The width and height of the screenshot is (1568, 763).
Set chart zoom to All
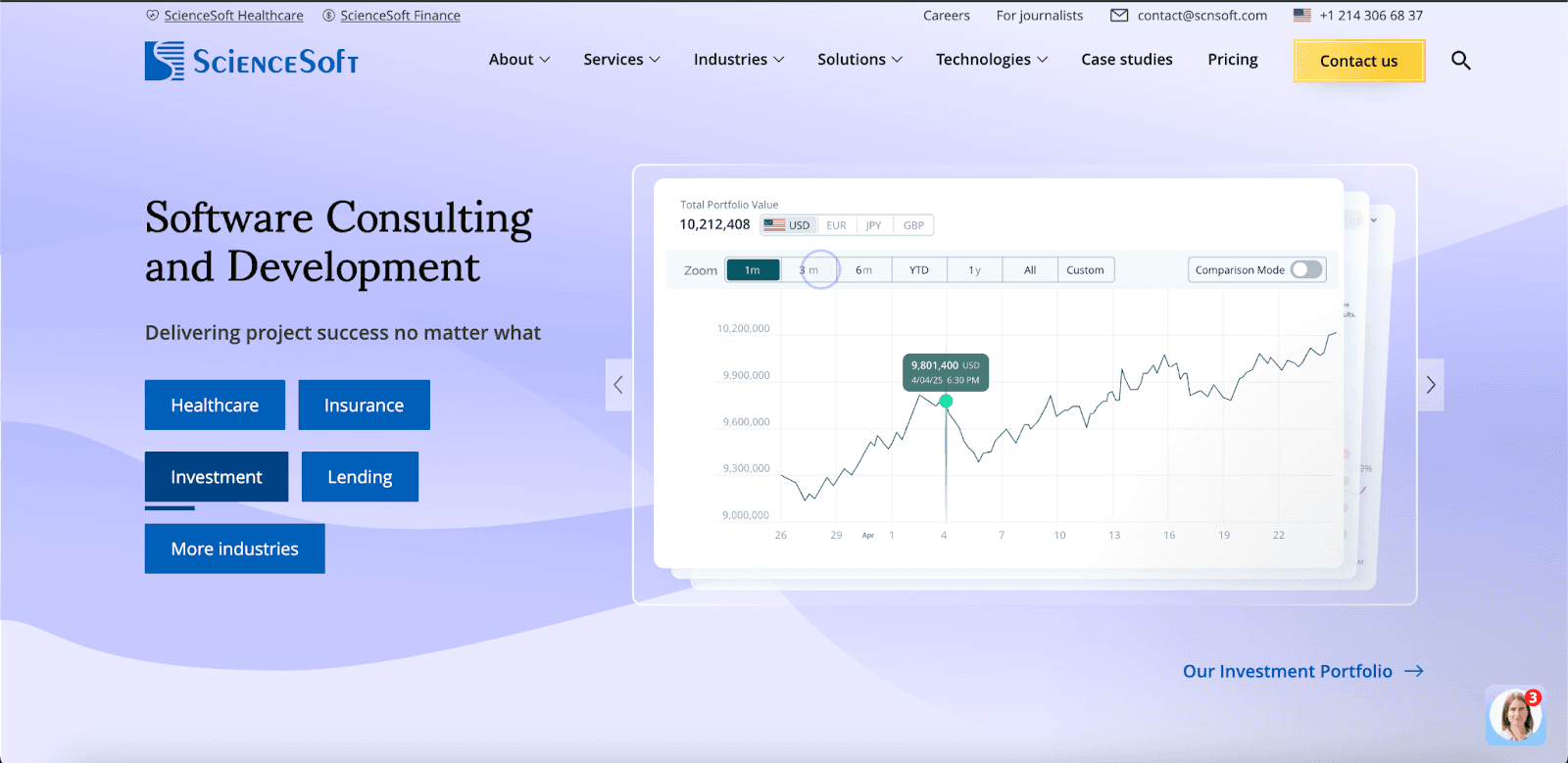1030,270
